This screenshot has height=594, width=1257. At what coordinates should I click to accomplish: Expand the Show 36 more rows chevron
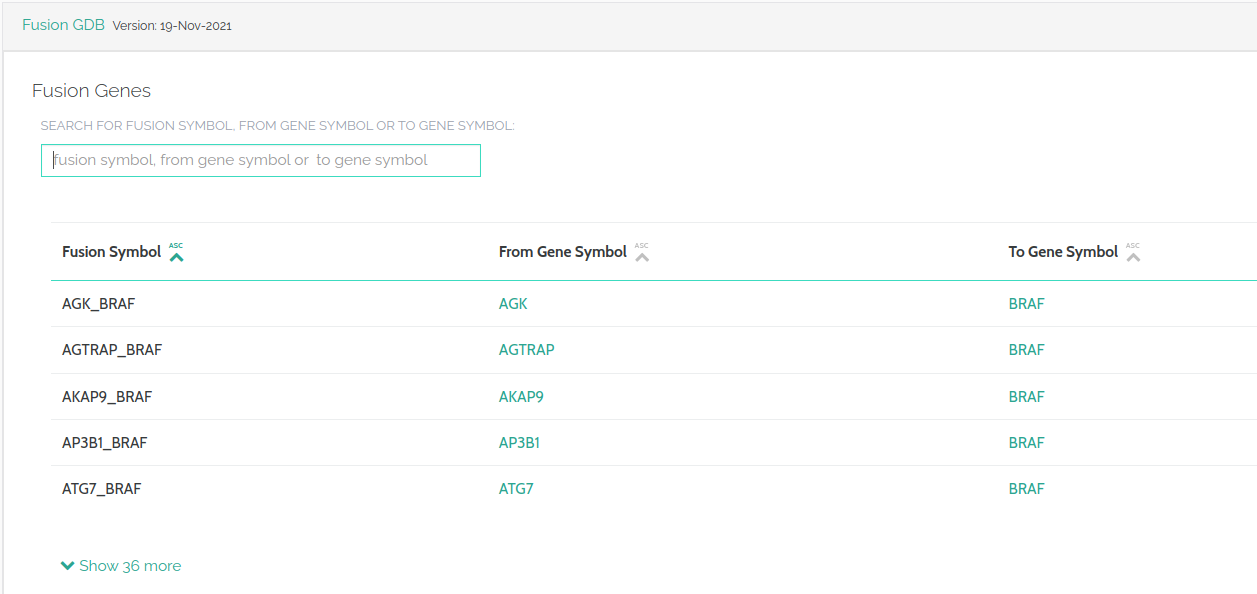pos(68,566)
